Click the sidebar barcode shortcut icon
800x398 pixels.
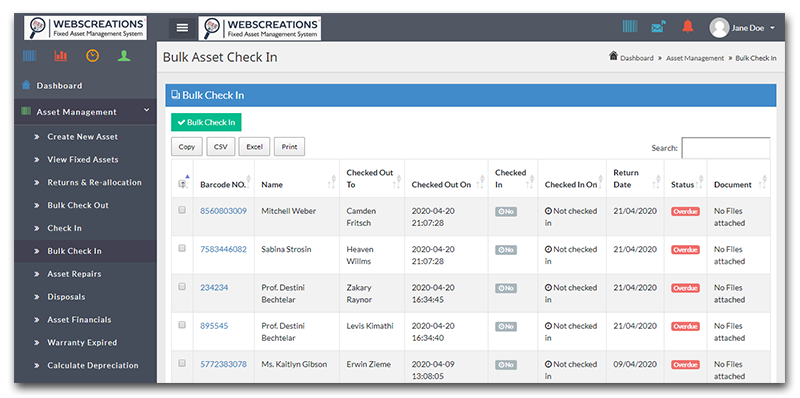pos(30,56)
